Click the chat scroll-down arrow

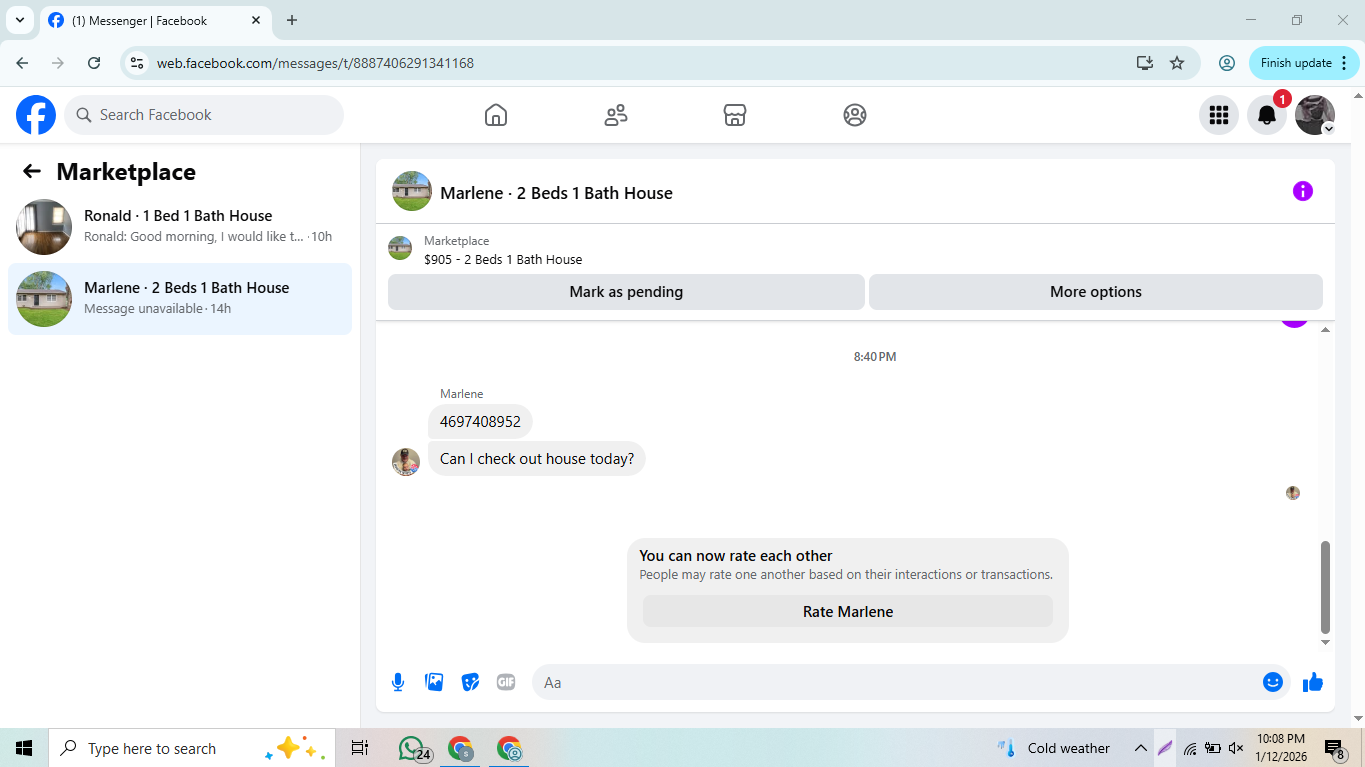click(x=1326, y=642)
